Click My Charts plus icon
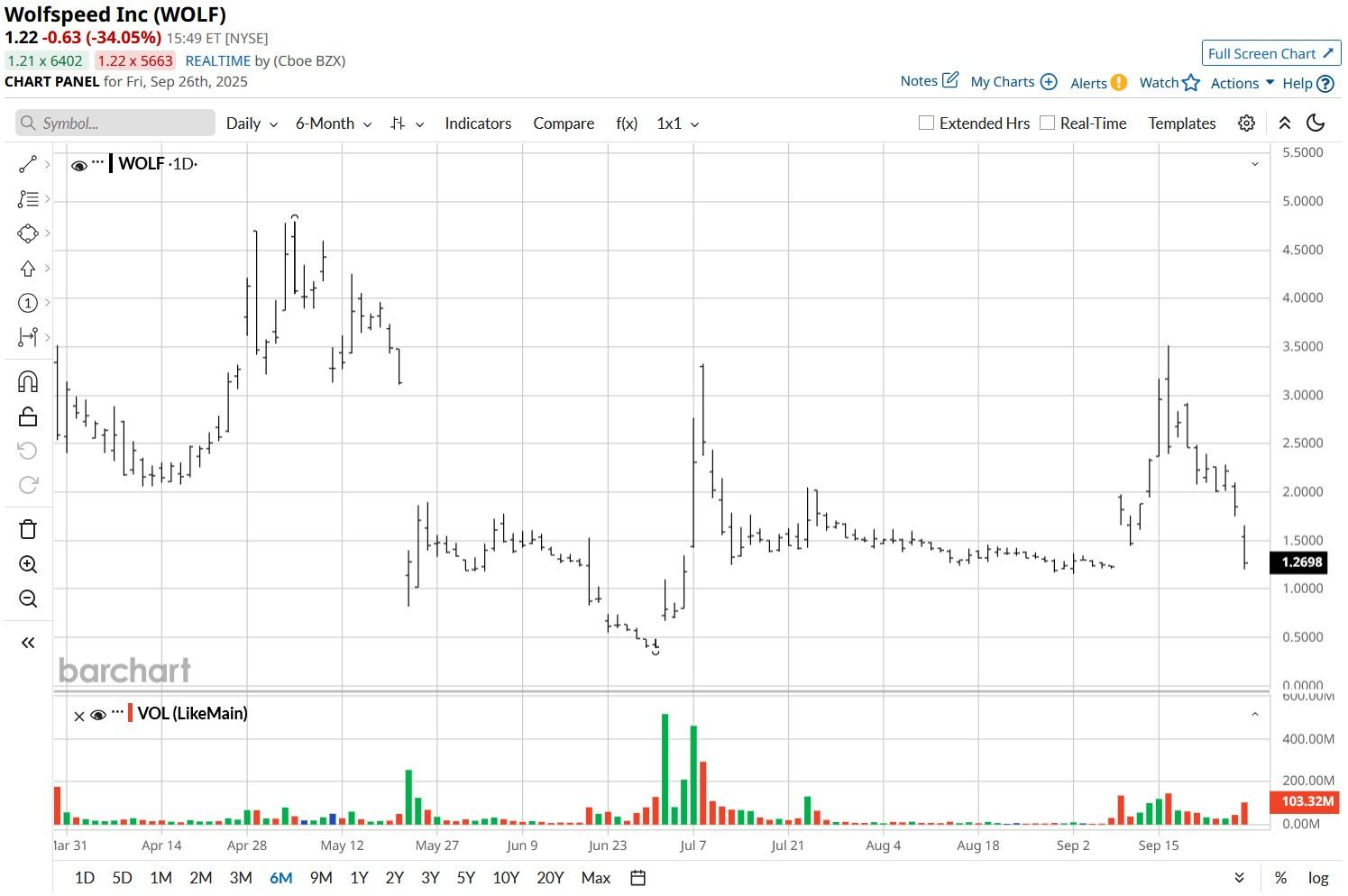The image size is (1348, 896). (x=1049, y=81)
